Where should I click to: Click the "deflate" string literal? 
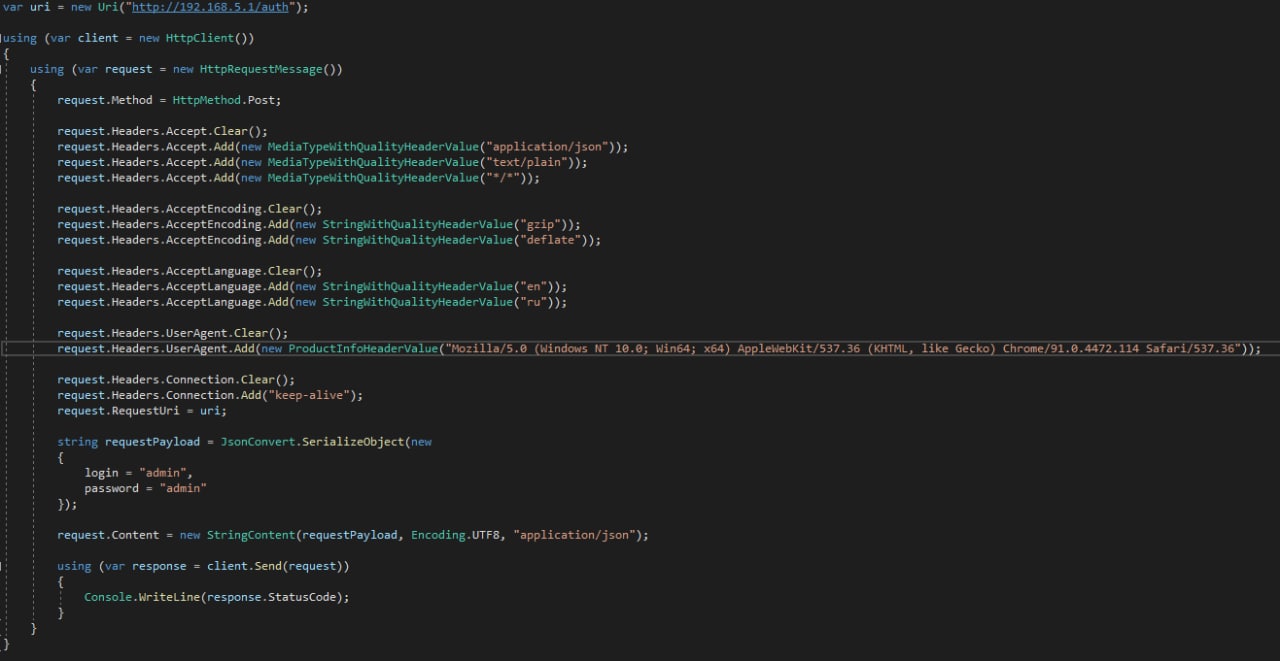click(551, 240)
